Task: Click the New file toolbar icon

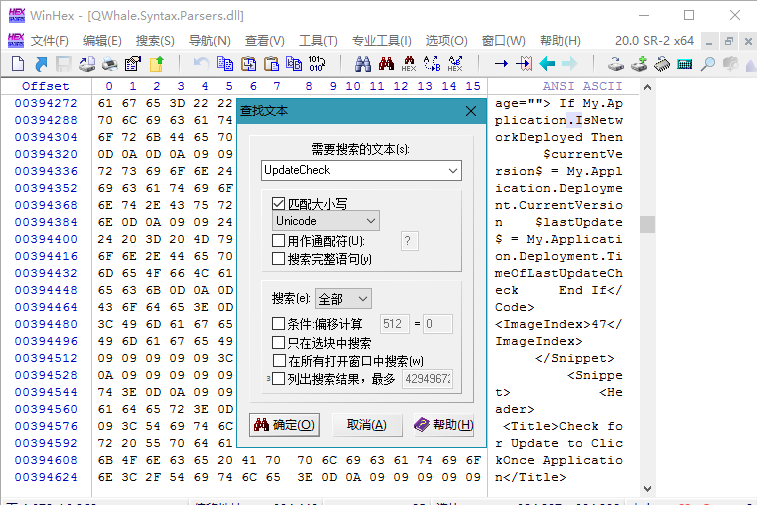Action: pos(18,63)
